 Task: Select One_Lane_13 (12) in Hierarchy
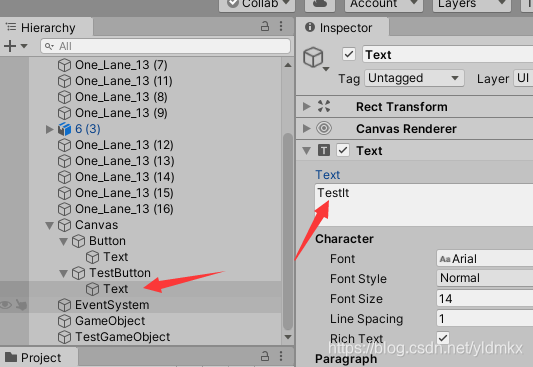tap(124, 145)
